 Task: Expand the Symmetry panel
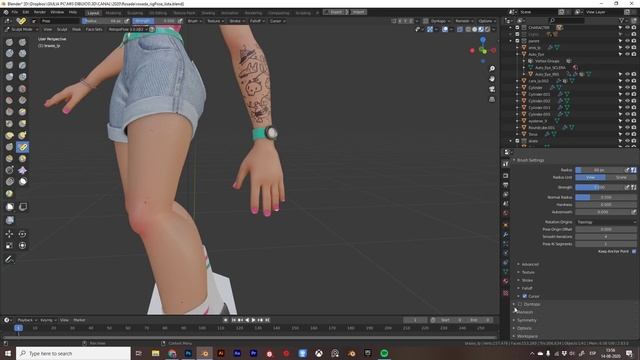click(x=526, y=320)
